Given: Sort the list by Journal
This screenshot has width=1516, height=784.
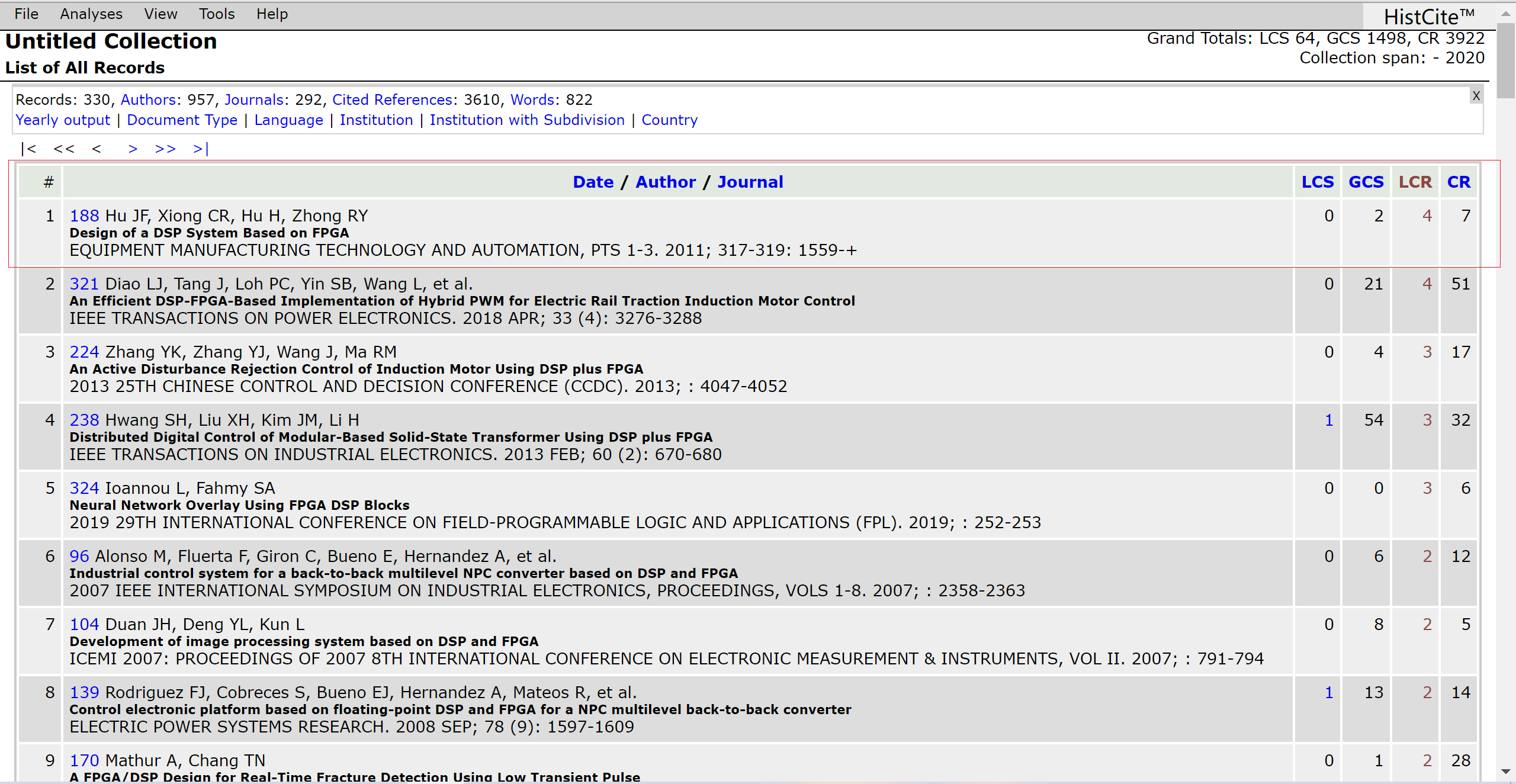Looking at the screenshot, I should point(750,182).
